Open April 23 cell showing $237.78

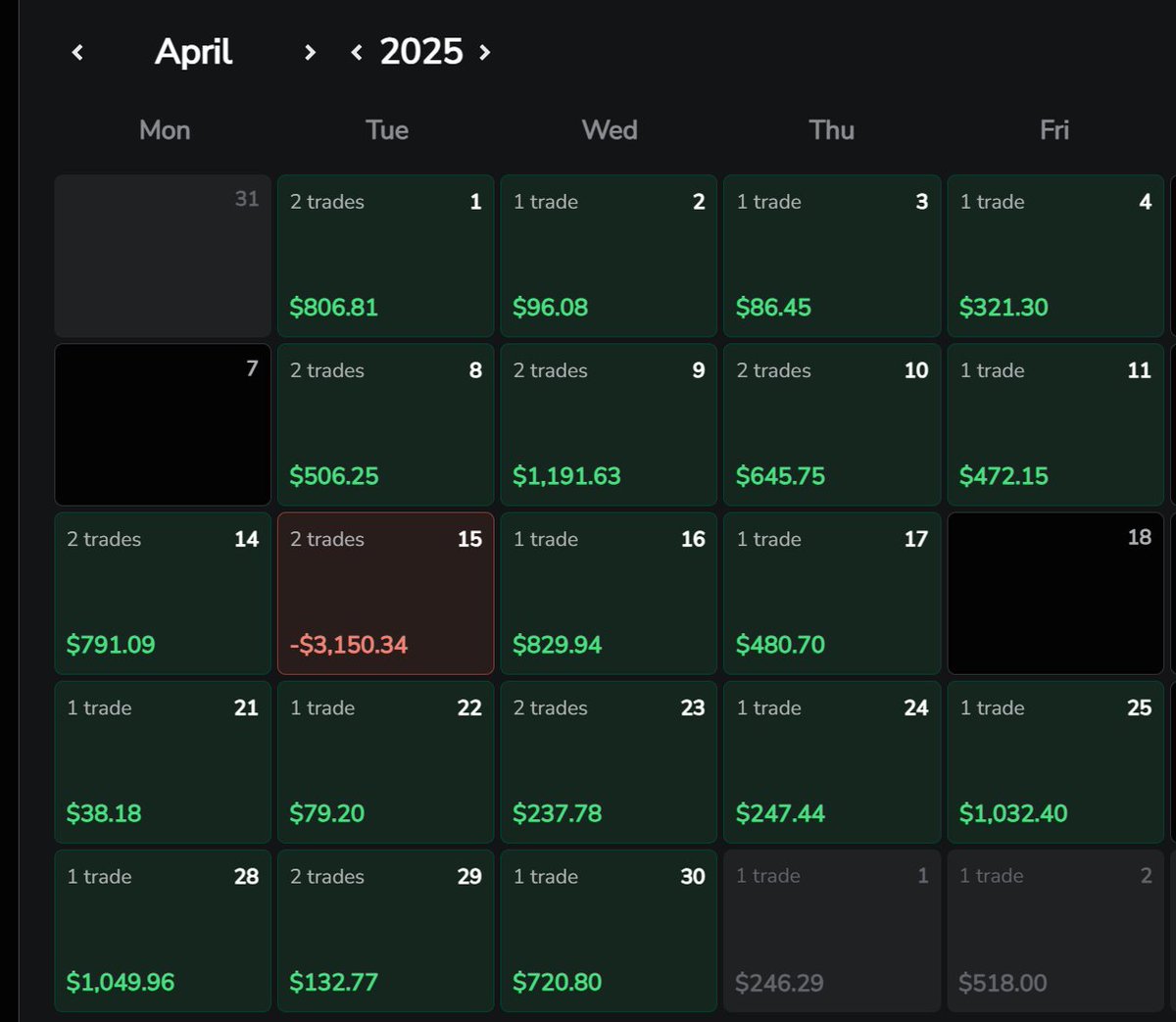tap(609, 761)
